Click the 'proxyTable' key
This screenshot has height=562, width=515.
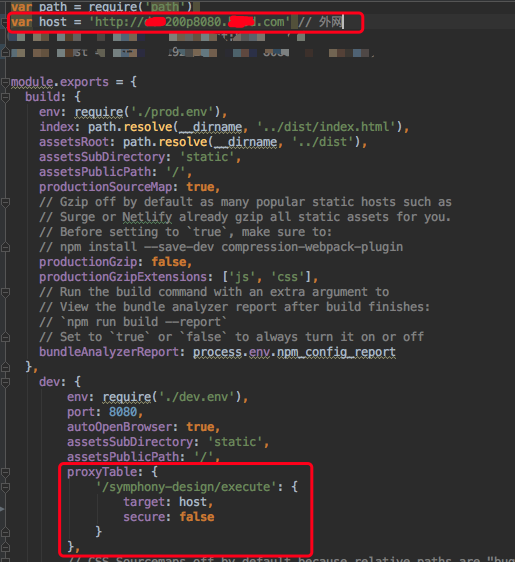point(102,472)
